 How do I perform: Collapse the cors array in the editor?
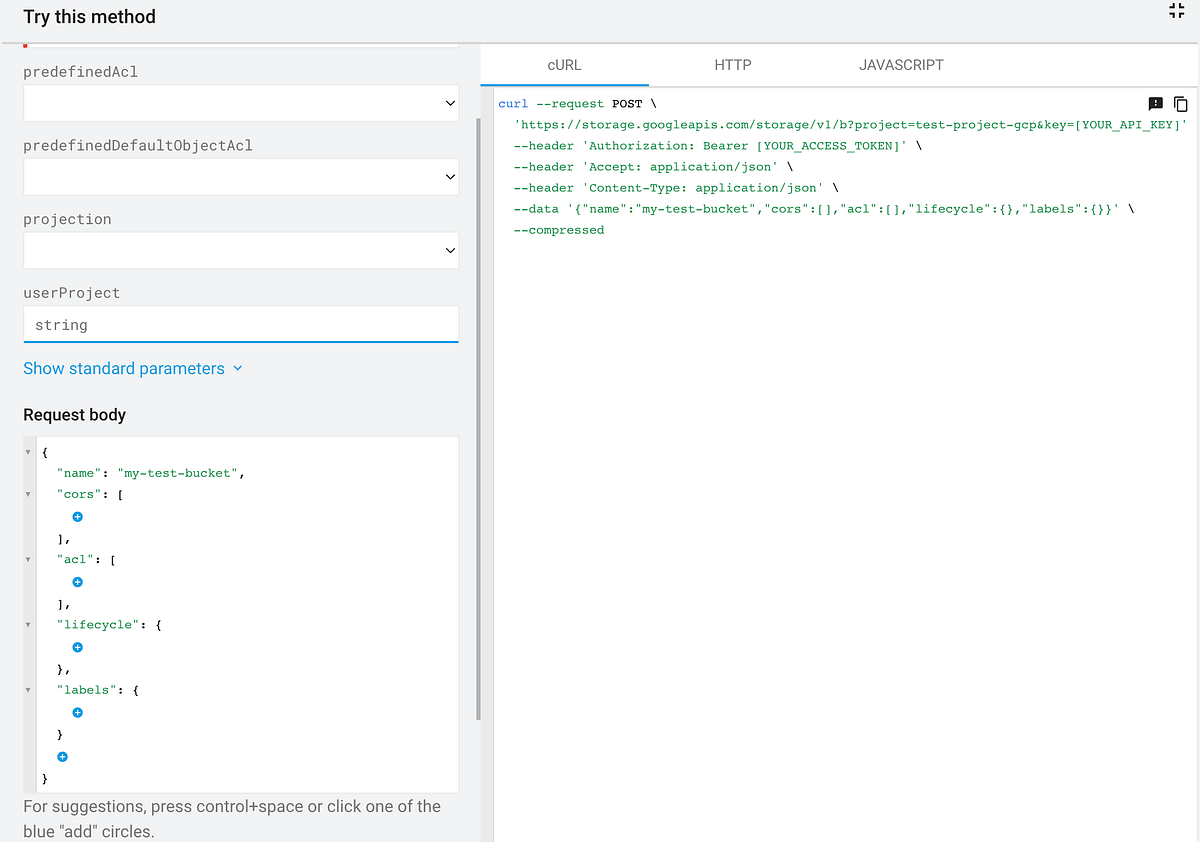[x=28, y=493]
